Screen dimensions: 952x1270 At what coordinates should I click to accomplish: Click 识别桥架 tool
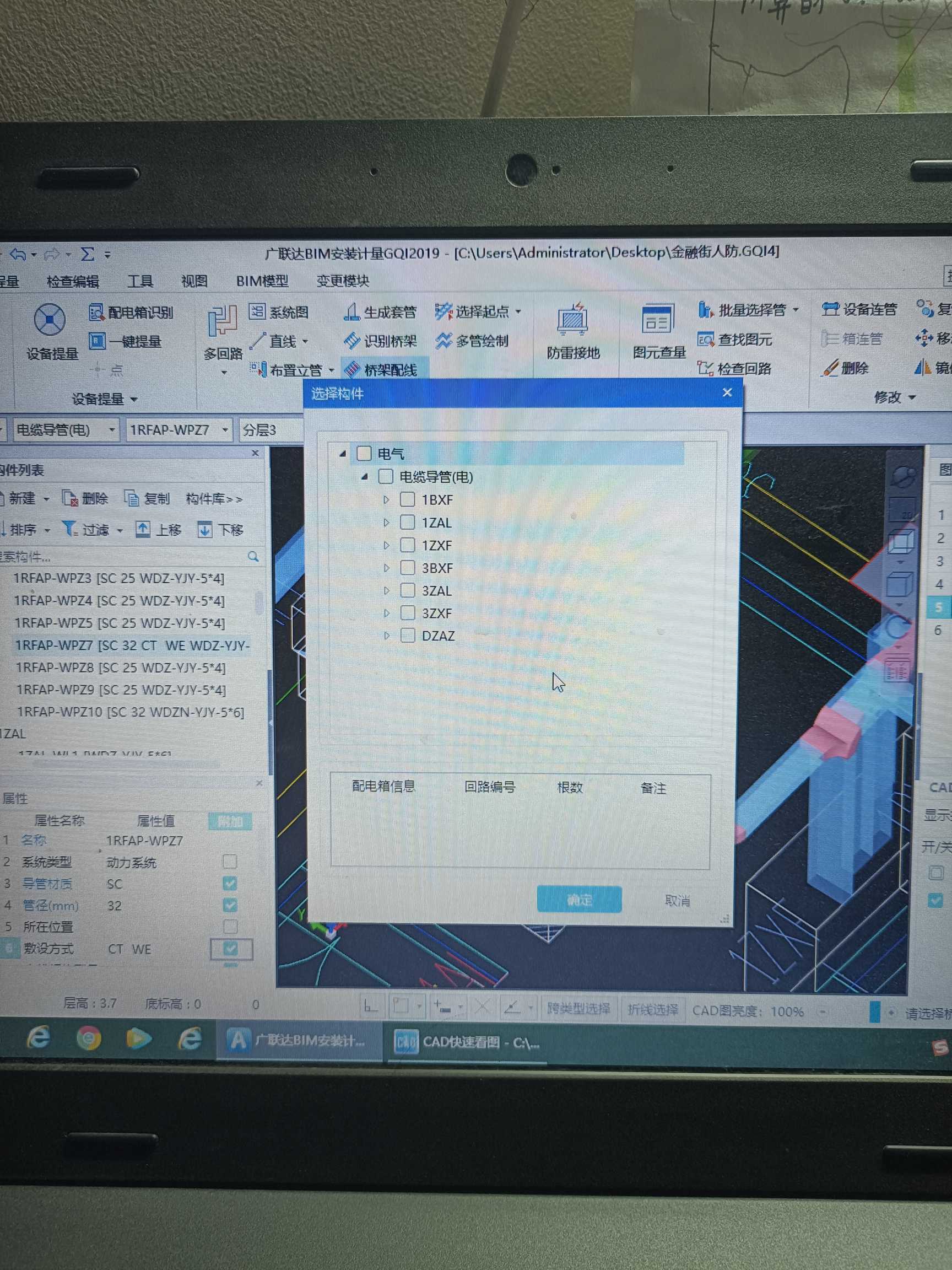coord(380,341)
